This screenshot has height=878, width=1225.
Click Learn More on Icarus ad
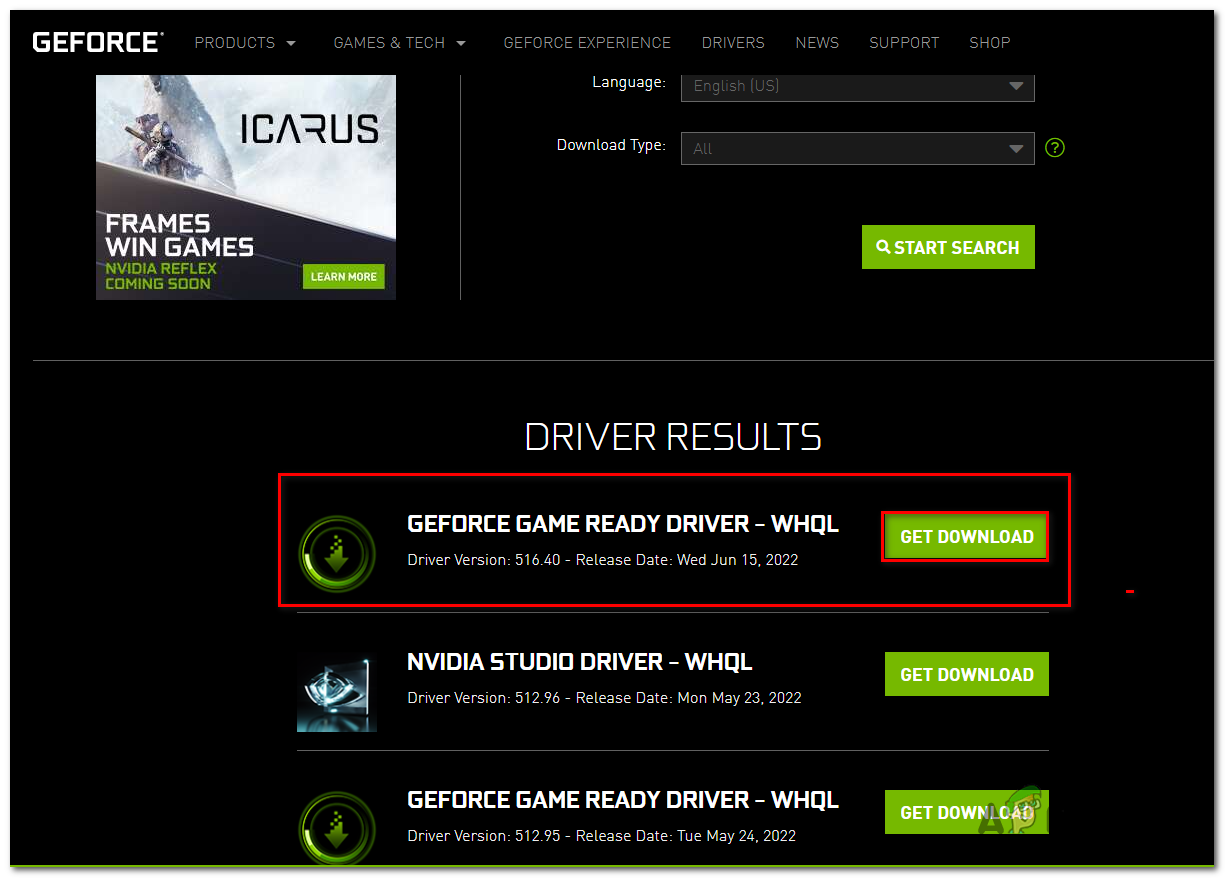click(344, 277)
